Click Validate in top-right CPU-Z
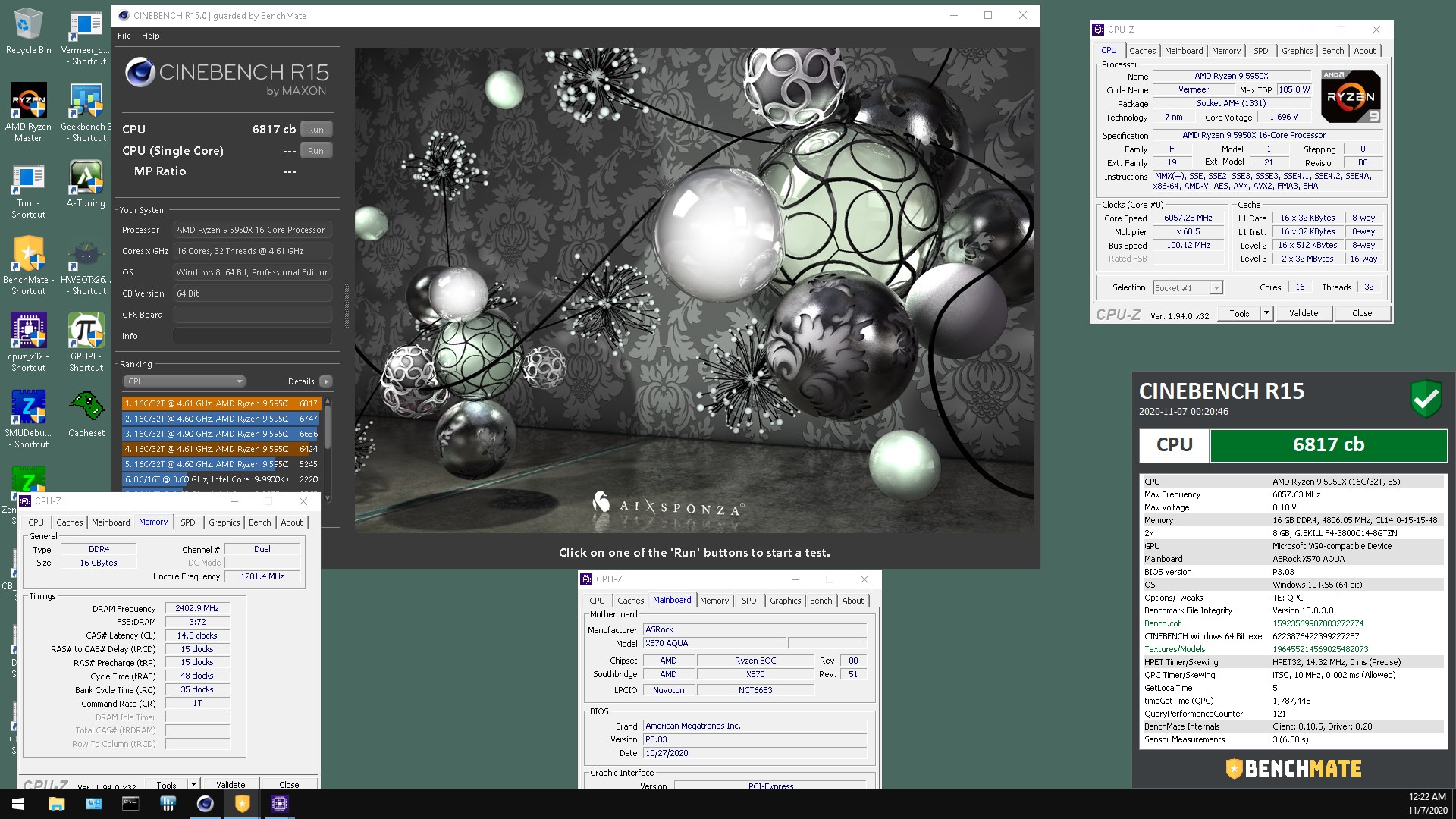1456x819 pixels. click(1304, 313)
